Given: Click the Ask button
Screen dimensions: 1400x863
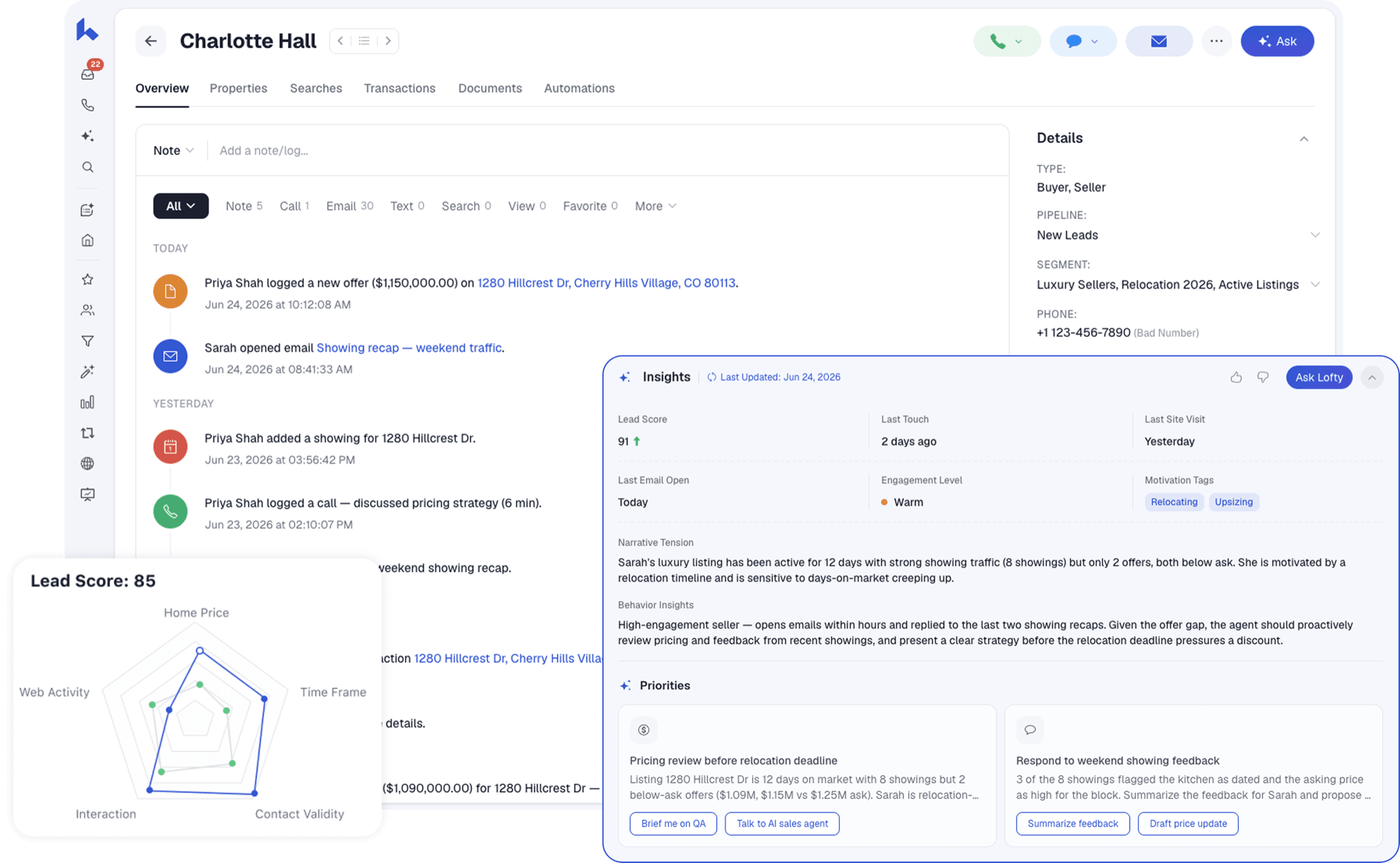Looking at the screenshot, I should point(1277,41).
